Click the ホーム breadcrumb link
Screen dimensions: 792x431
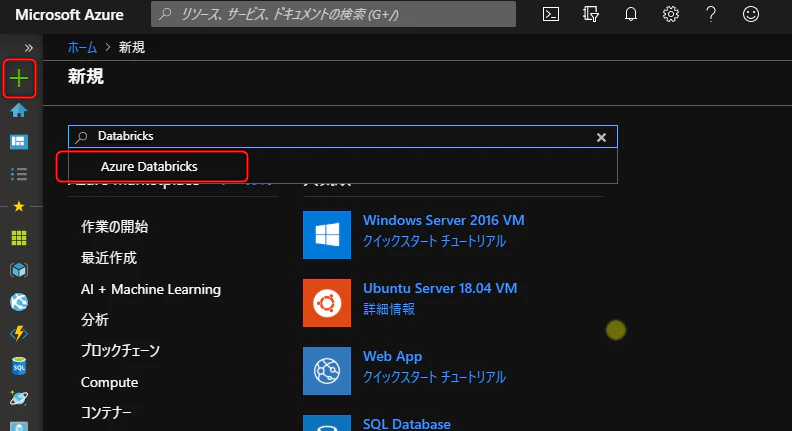[82, 47]
